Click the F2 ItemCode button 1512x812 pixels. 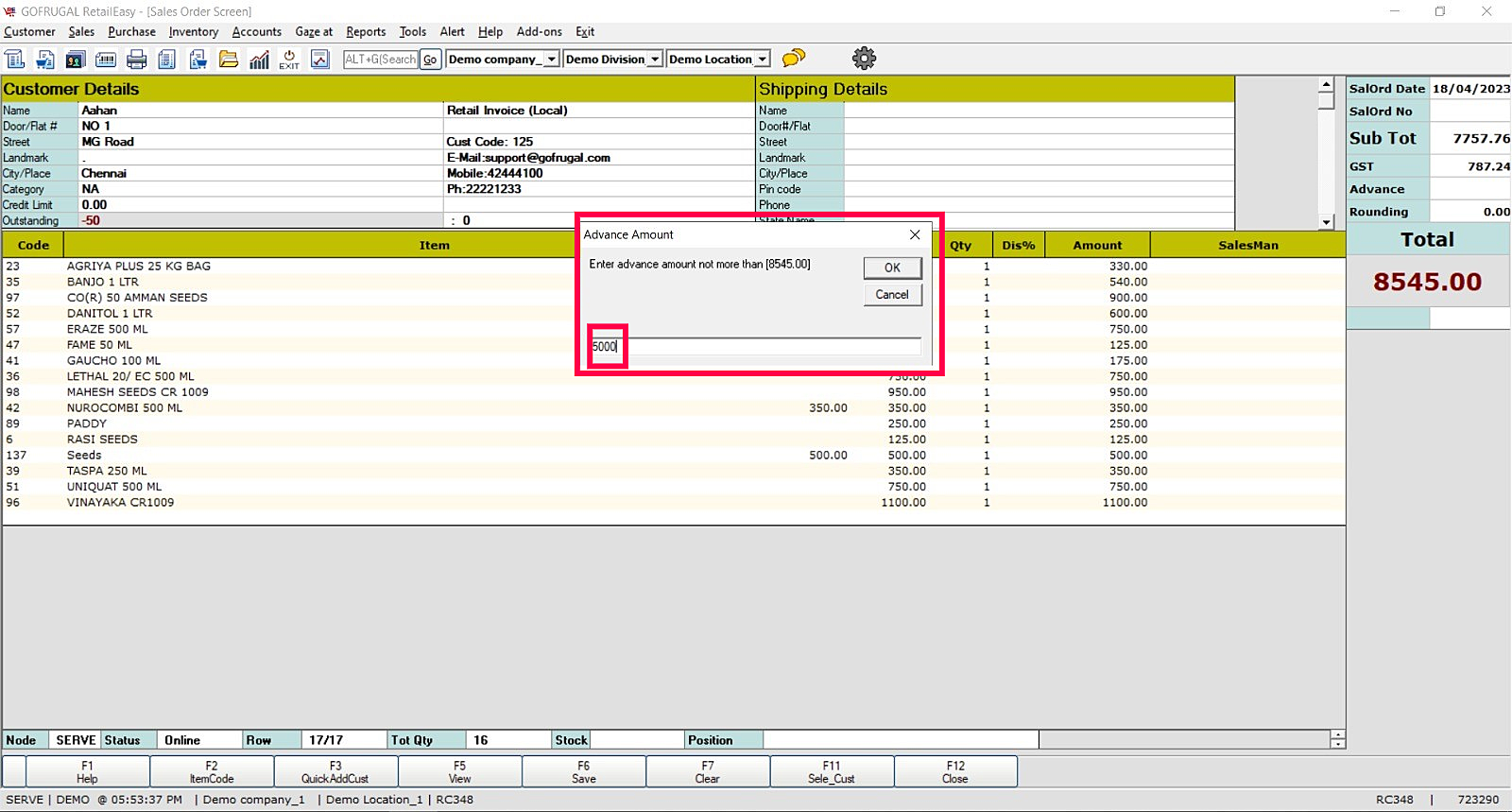[x=212, y=772]
